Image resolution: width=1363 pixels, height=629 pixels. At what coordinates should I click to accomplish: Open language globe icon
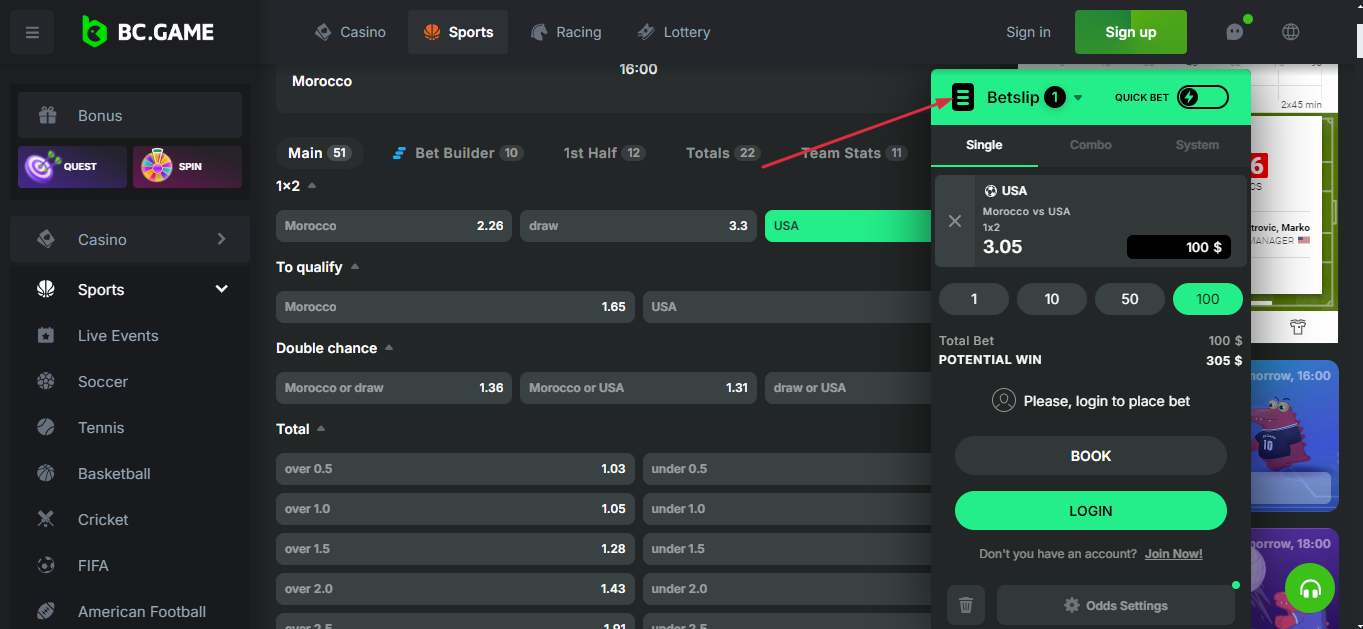click(1291, 32)
